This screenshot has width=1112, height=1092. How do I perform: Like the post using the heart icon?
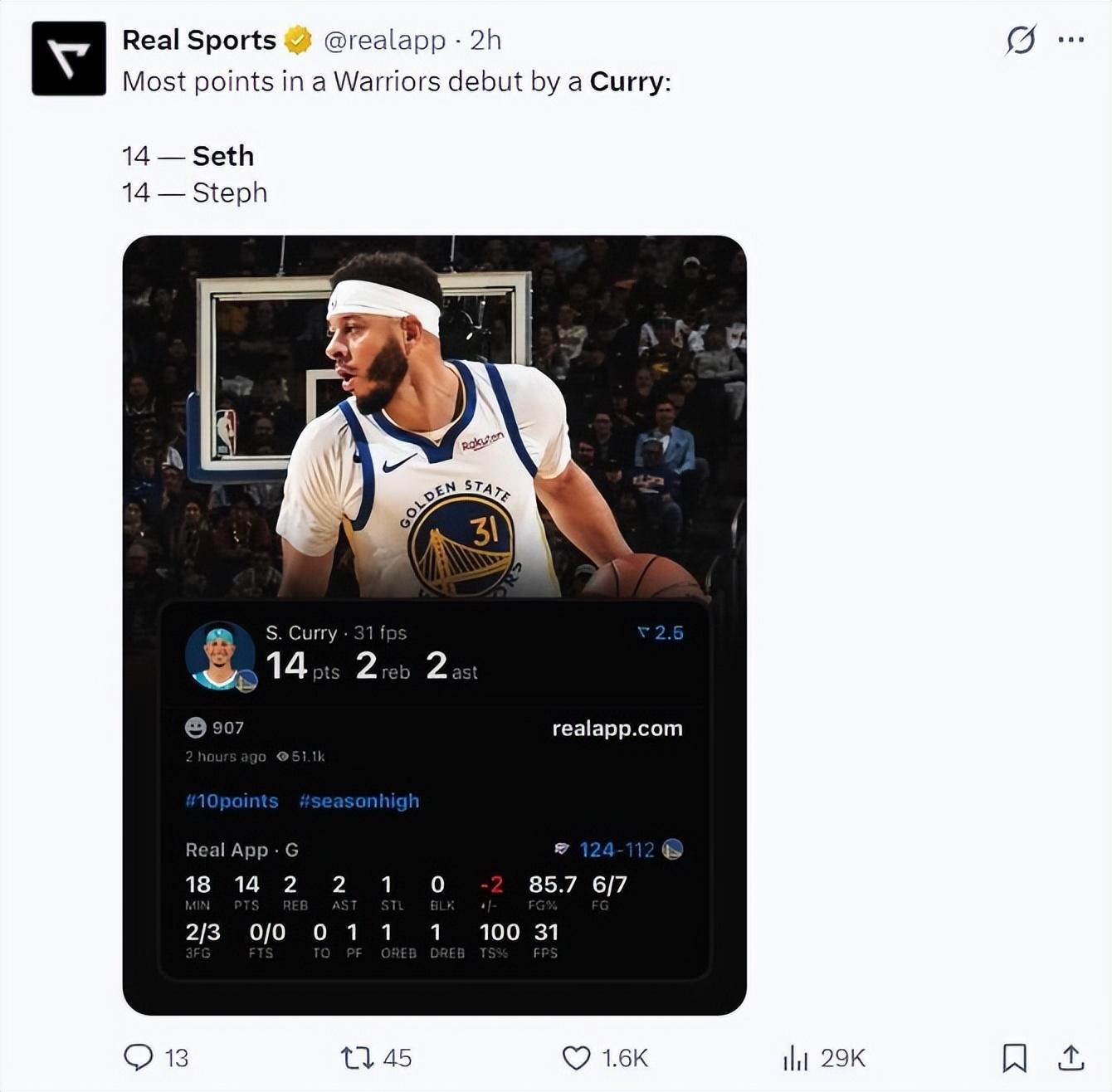pos(576,1057)
